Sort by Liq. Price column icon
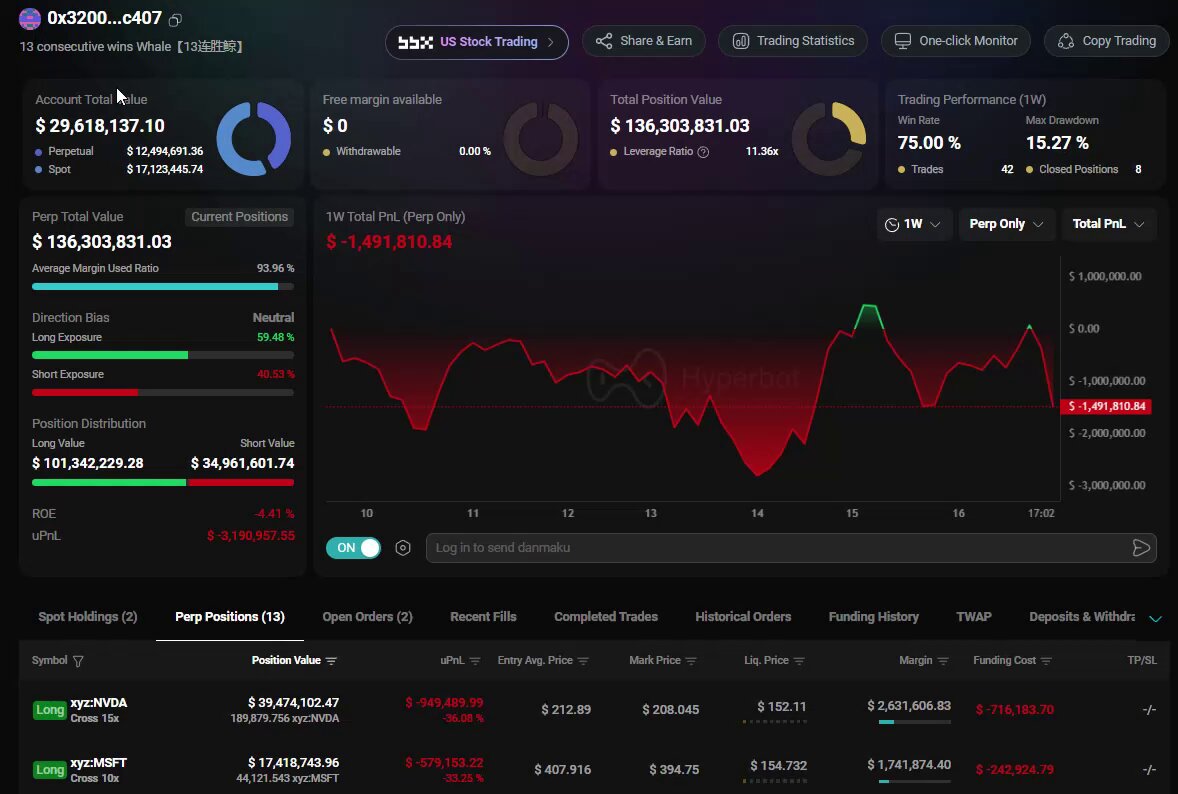The height and width of the screenshot is (794, 1178). coord(799,661)
